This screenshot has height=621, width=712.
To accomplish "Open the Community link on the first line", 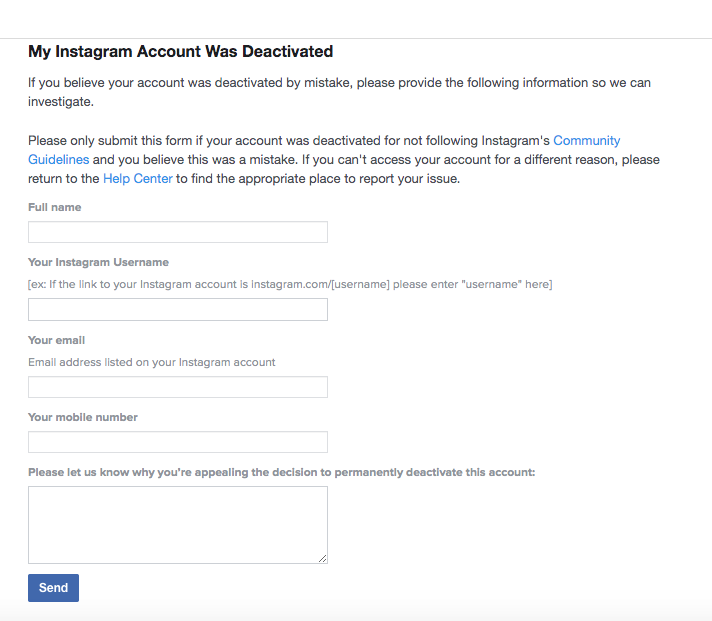I will point(586,141).
